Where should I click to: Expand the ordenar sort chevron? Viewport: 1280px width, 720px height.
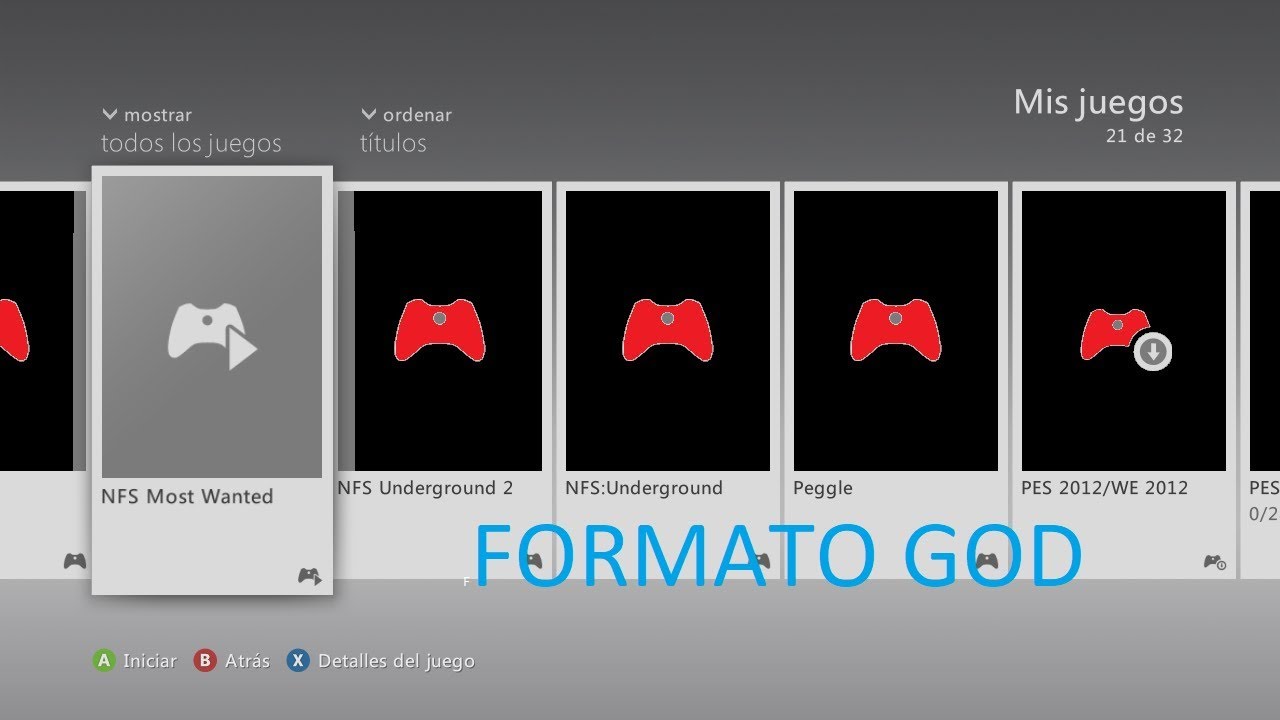369,114
